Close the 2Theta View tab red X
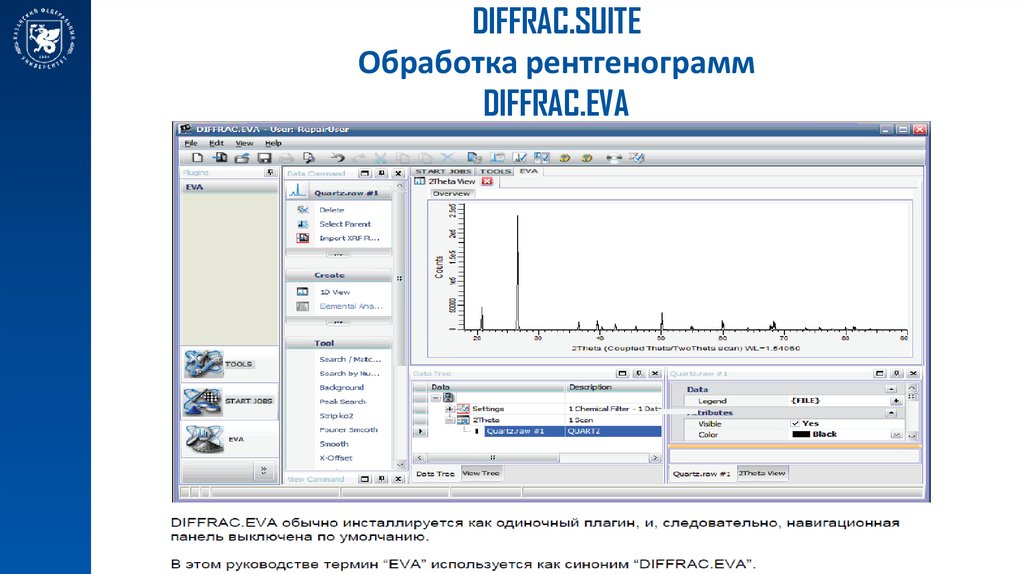 click(x=487, y=181)
